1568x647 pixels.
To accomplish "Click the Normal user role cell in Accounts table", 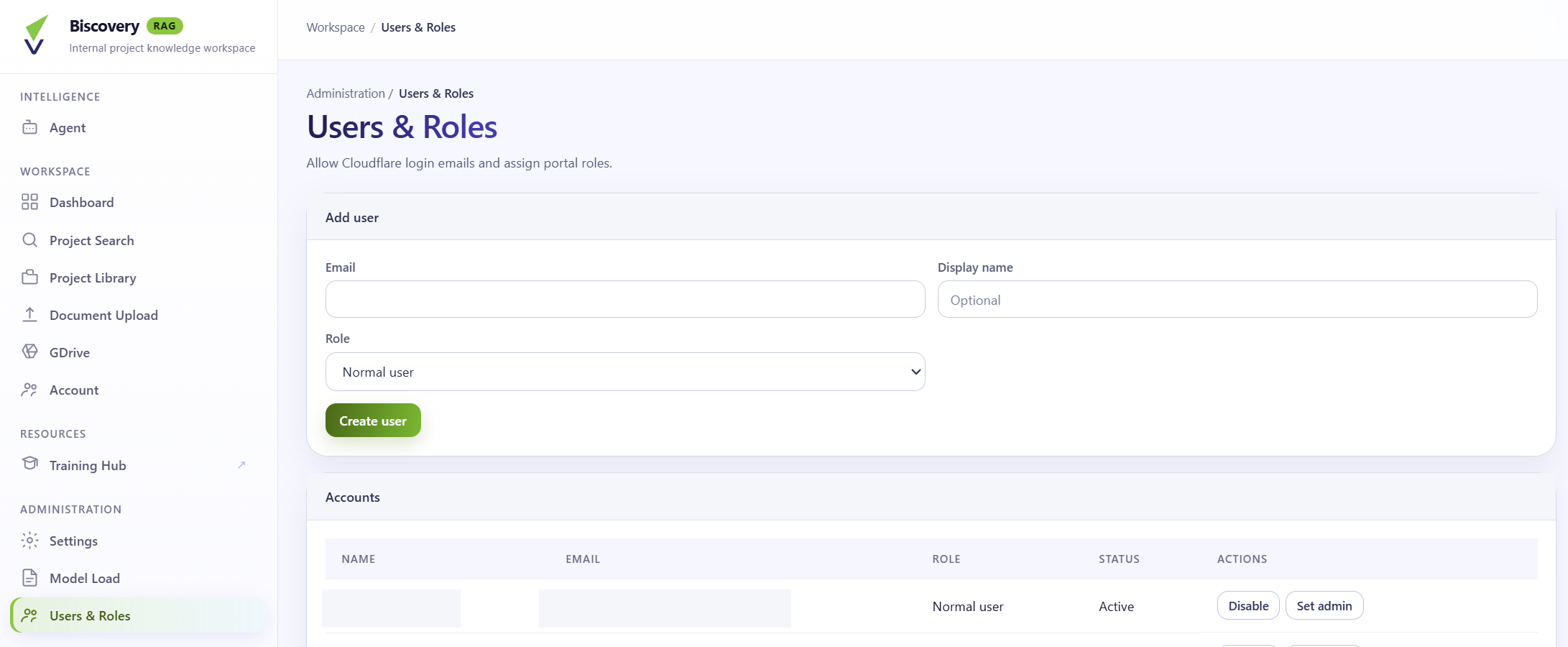I will click(968, 606).
